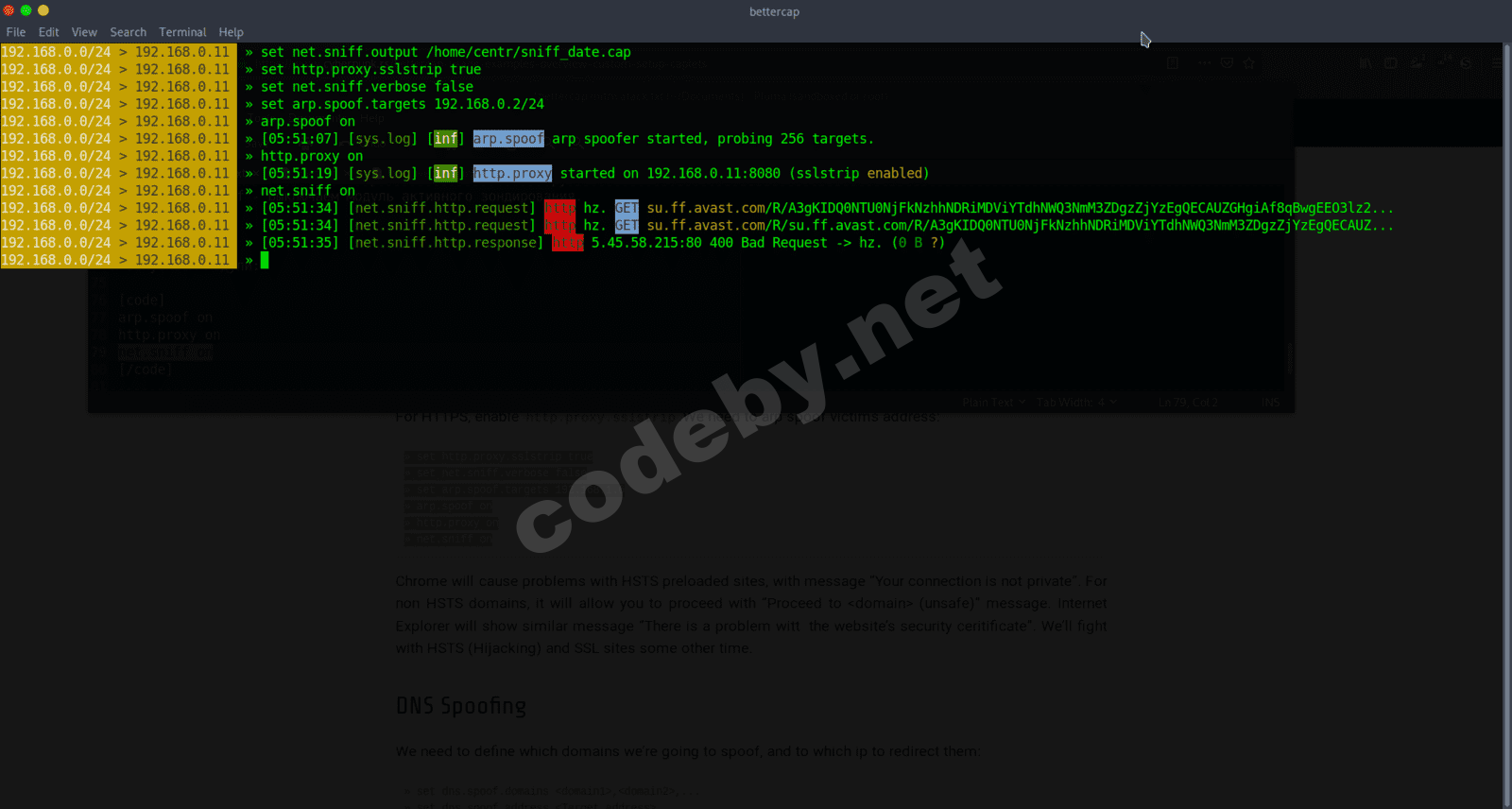Toggle reader view icon in the background browser
Screen dimensions: 1512x809
1173,63
